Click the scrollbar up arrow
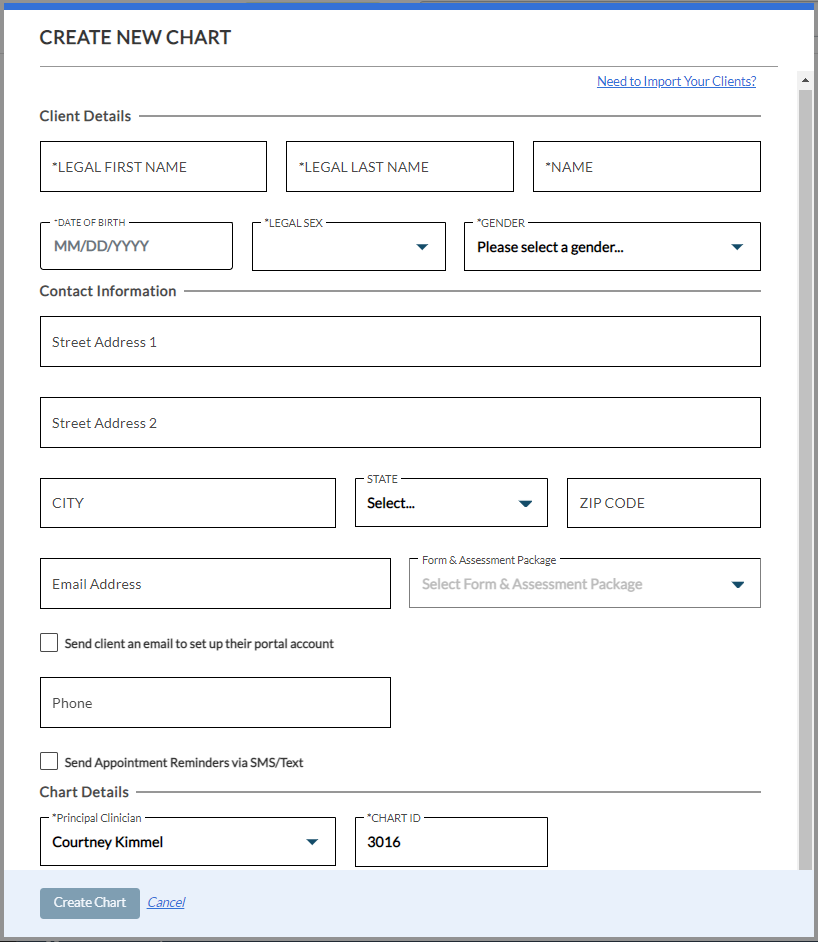This screenshot has height=942, width=818. [x=805, y=80]
